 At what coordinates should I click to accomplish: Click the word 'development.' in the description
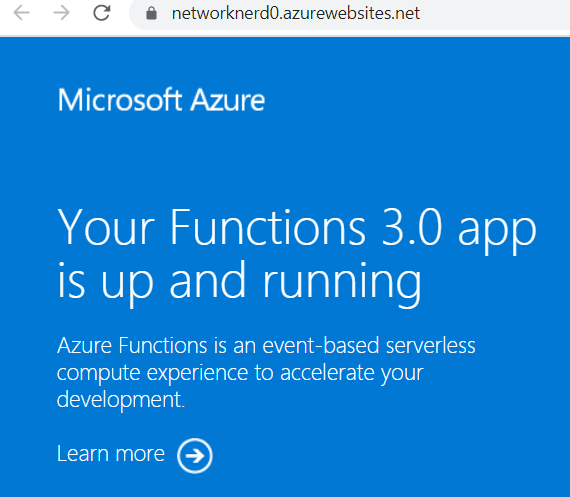tap(121, 400)
